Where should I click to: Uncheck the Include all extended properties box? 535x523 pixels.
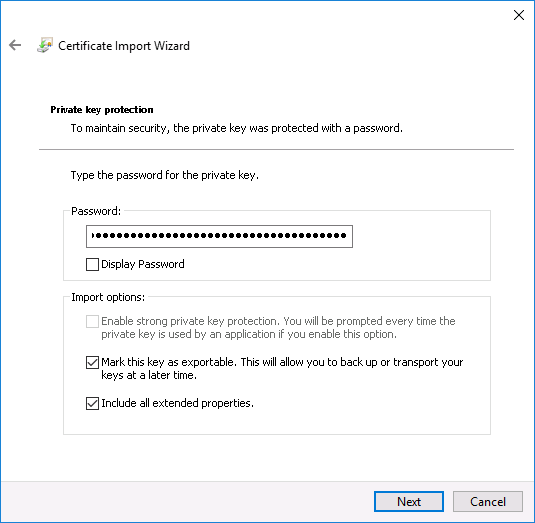(x=92, y=403)
